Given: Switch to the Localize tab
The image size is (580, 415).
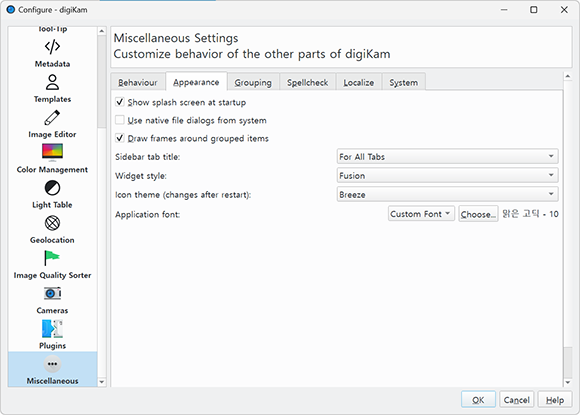Looking at the screenshot, I should [358, 82].
